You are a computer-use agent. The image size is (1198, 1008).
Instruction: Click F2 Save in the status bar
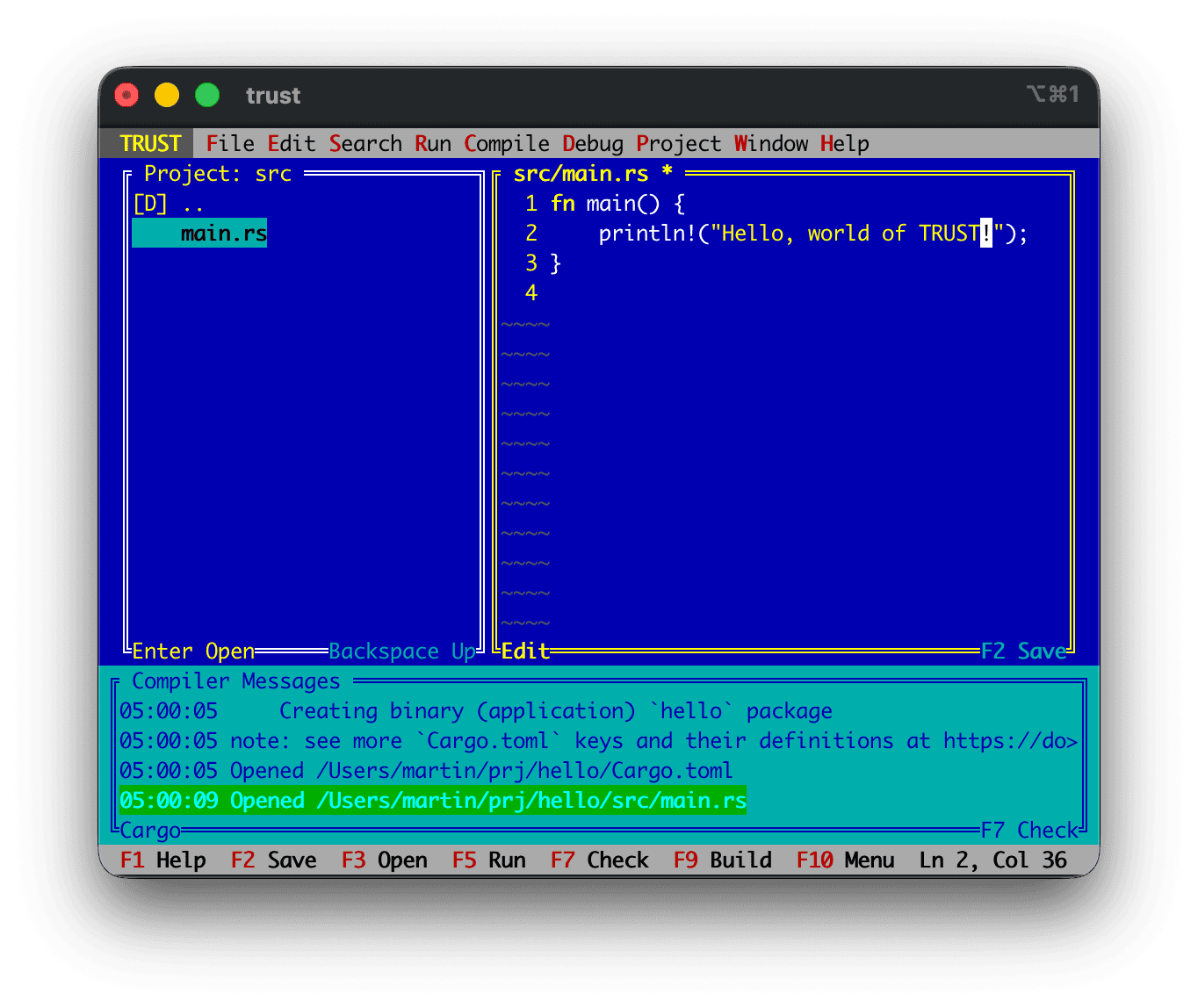pyautogui.click(x=273, y=860)
